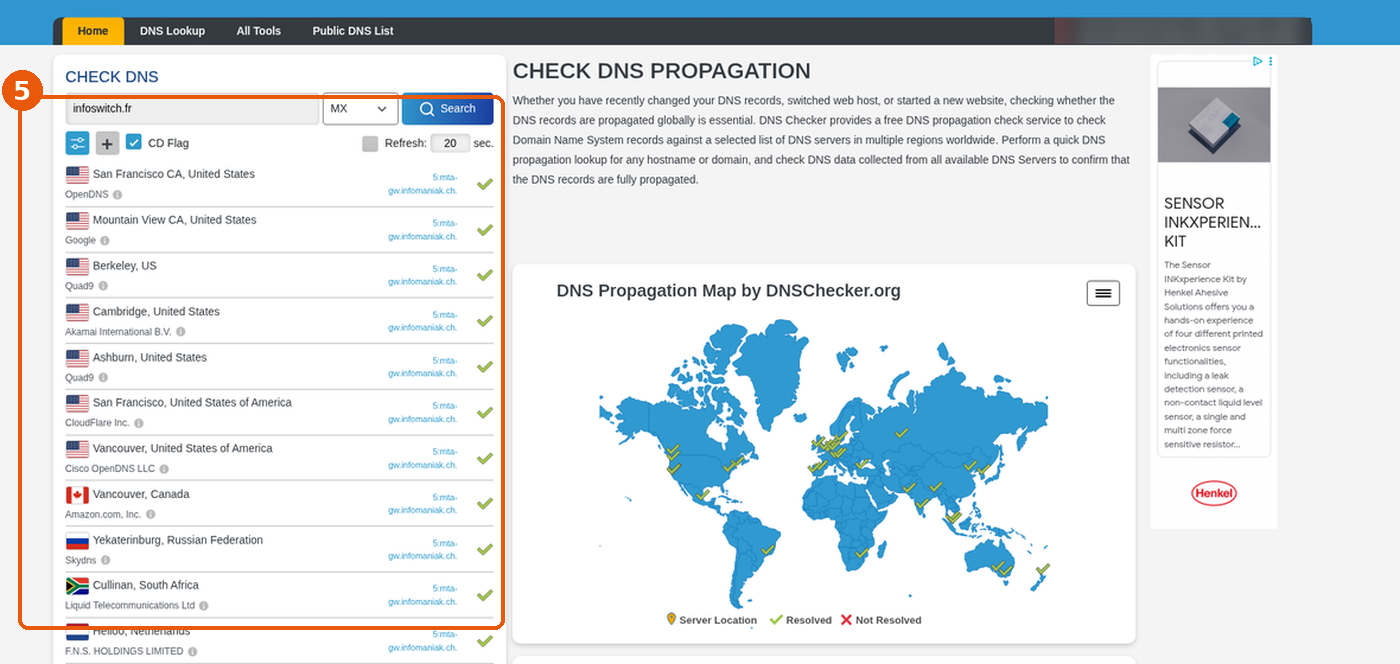This screenshot has height=664, width=1400.
Task: Click info icon next to OpenDNS
Action: tap(118, 195)
